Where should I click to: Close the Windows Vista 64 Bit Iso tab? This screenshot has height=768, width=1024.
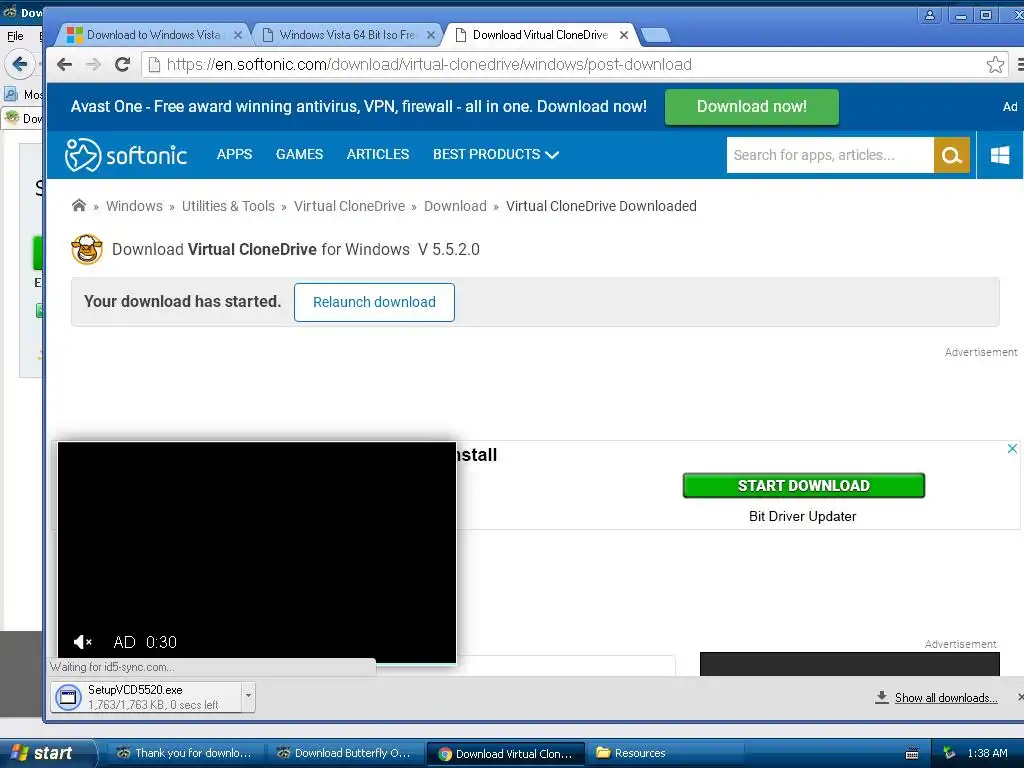coord(430,35)
